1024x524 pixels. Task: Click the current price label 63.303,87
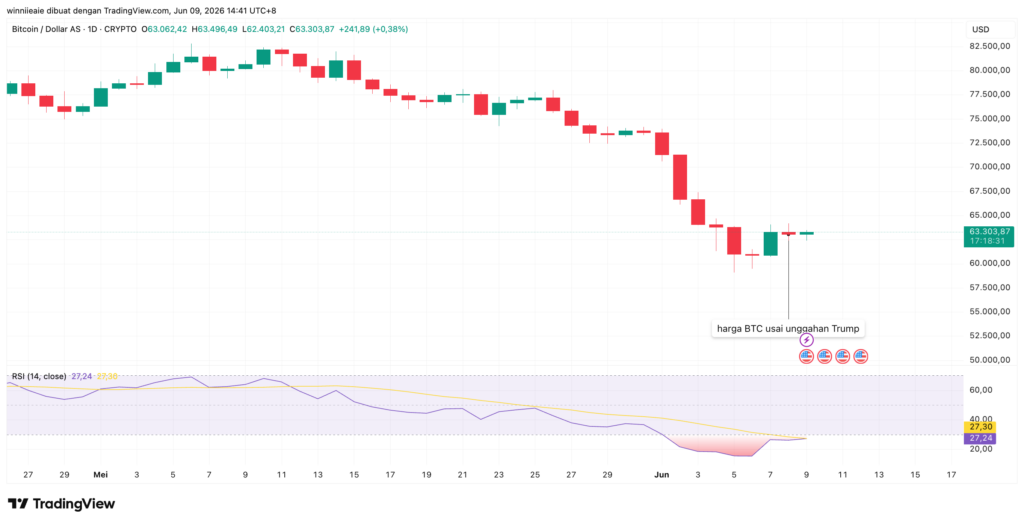coord(989,231)
